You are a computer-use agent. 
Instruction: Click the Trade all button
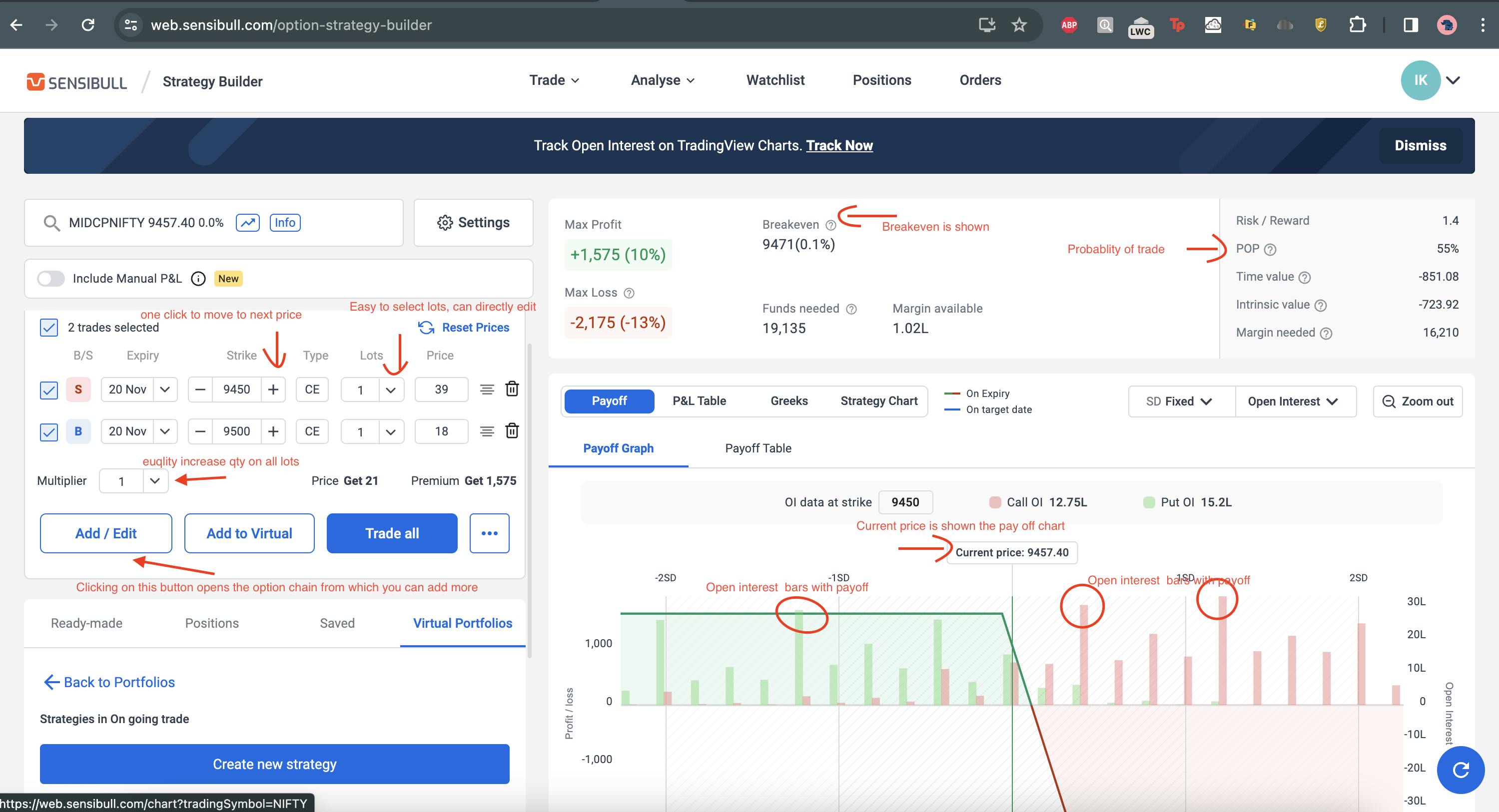click(392, 533)
